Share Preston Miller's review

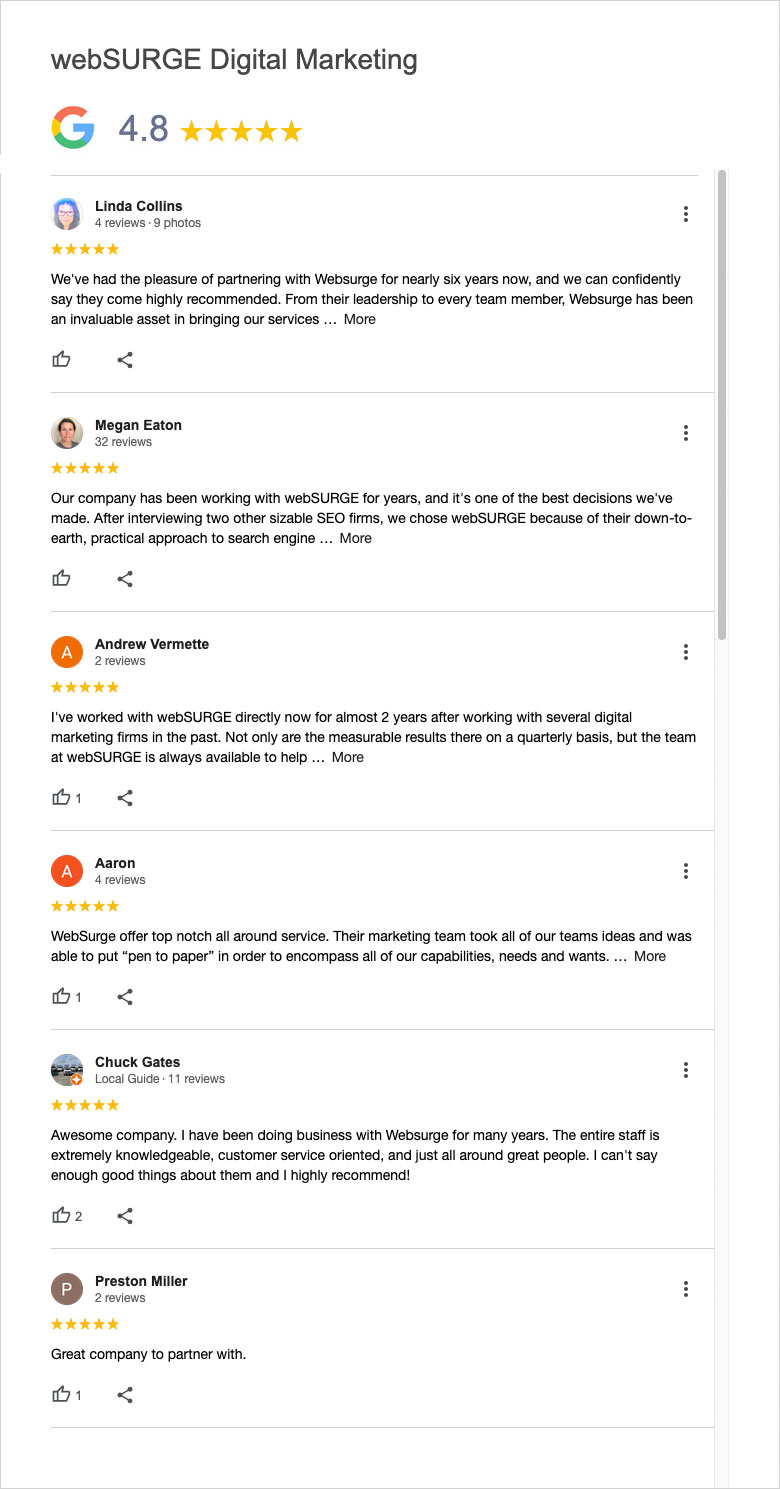tap(125, 1395)
